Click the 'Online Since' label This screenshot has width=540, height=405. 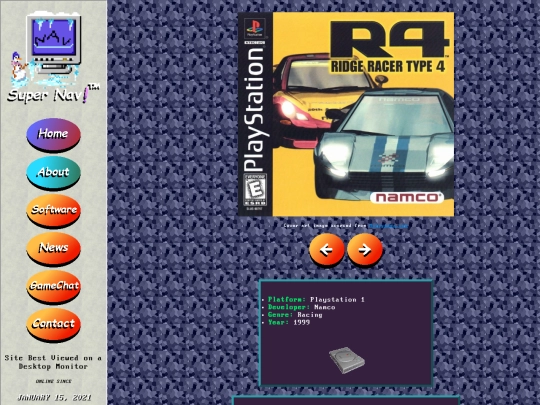tap(54, 381)
